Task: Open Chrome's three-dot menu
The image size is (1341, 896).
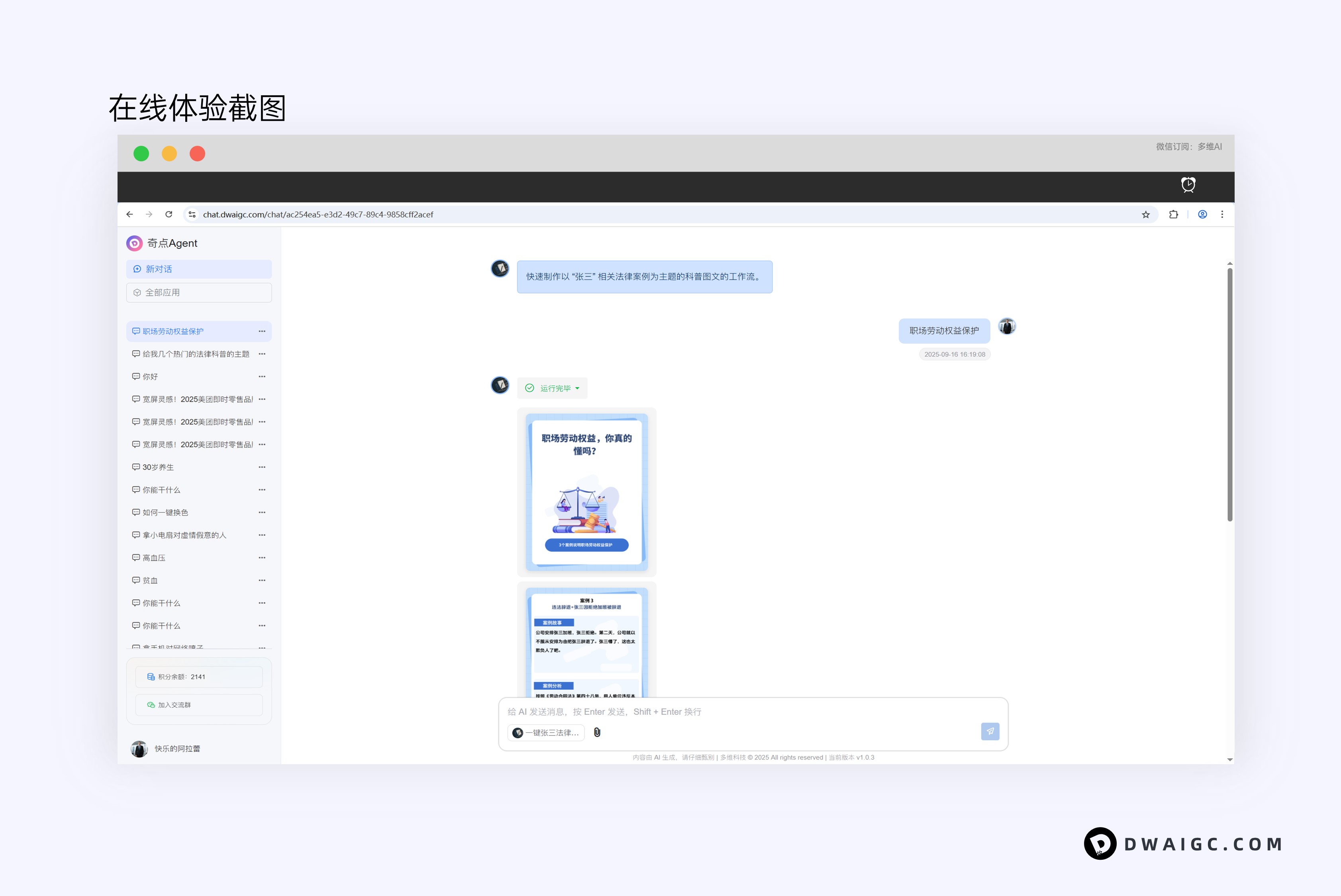Action: pyautogui.click(x=1223, y=214)
